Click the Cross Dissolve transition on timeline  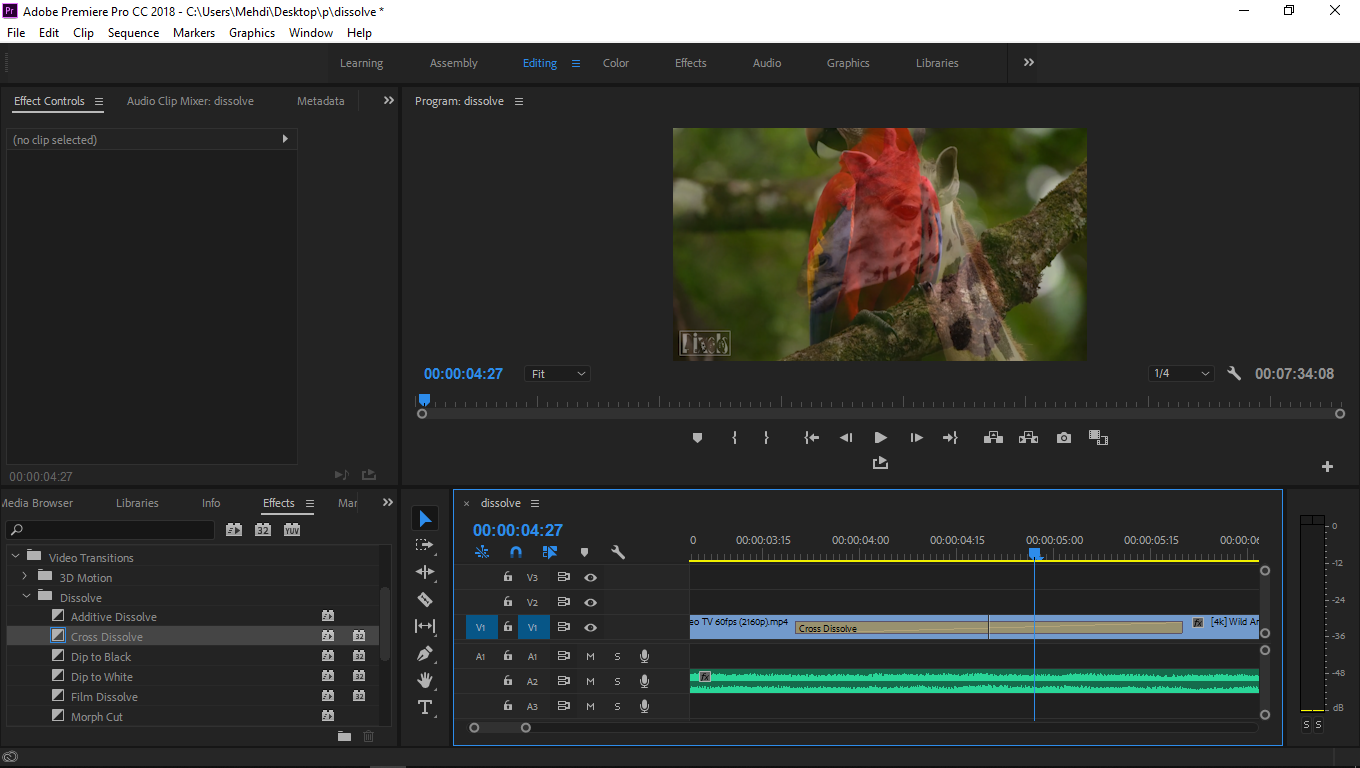(x=989, y=628)
